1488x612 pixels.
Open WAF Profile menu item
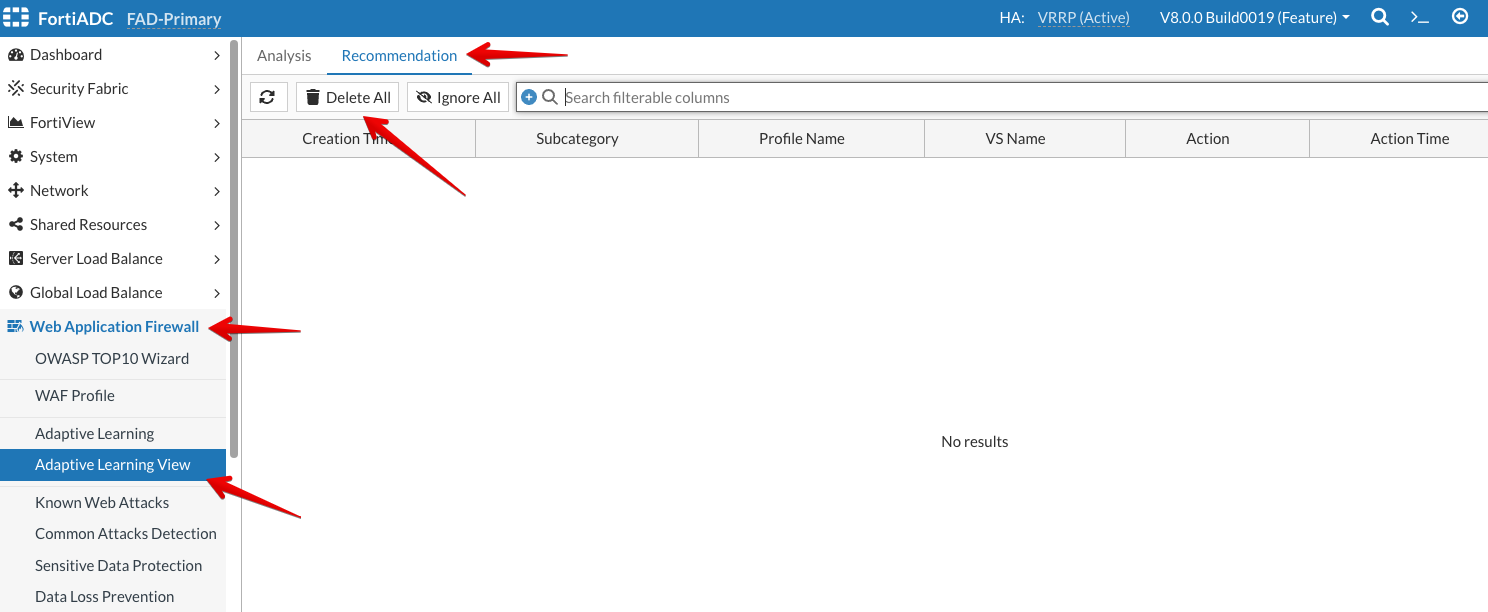coord(75,396)
